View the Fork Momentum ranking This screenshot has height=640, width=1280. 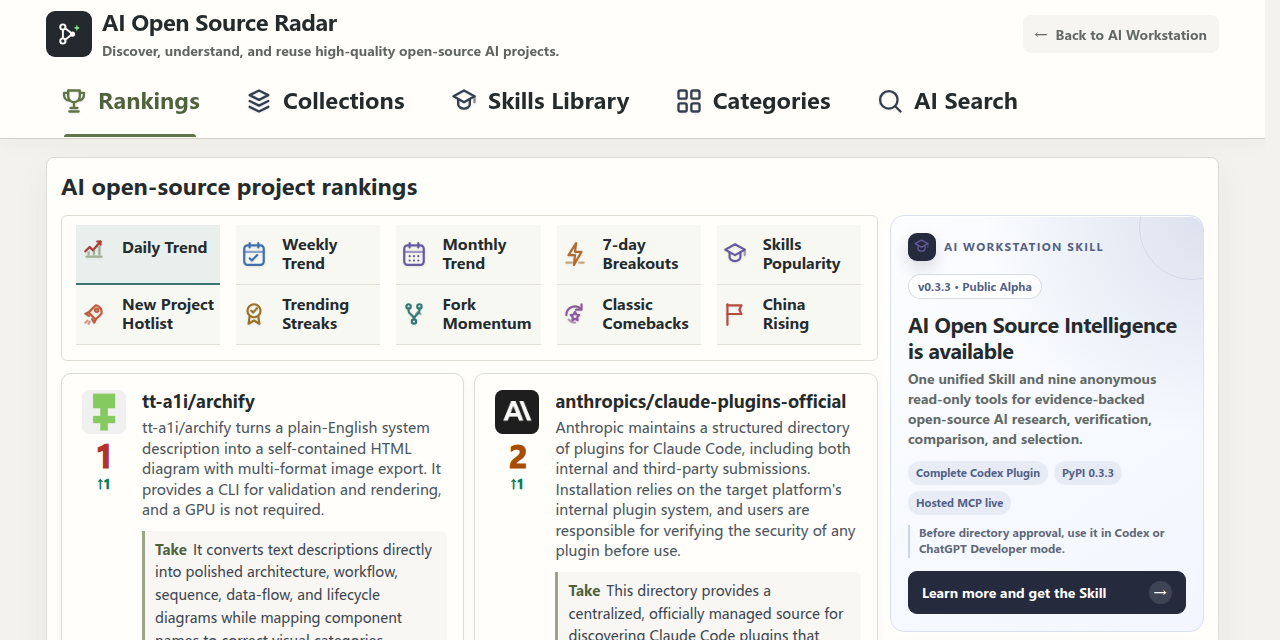(468, 314)
